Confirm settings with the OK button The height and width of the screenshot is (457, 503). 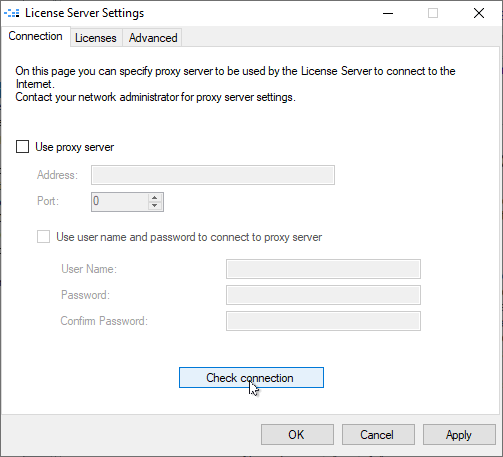tap(297, 435)
